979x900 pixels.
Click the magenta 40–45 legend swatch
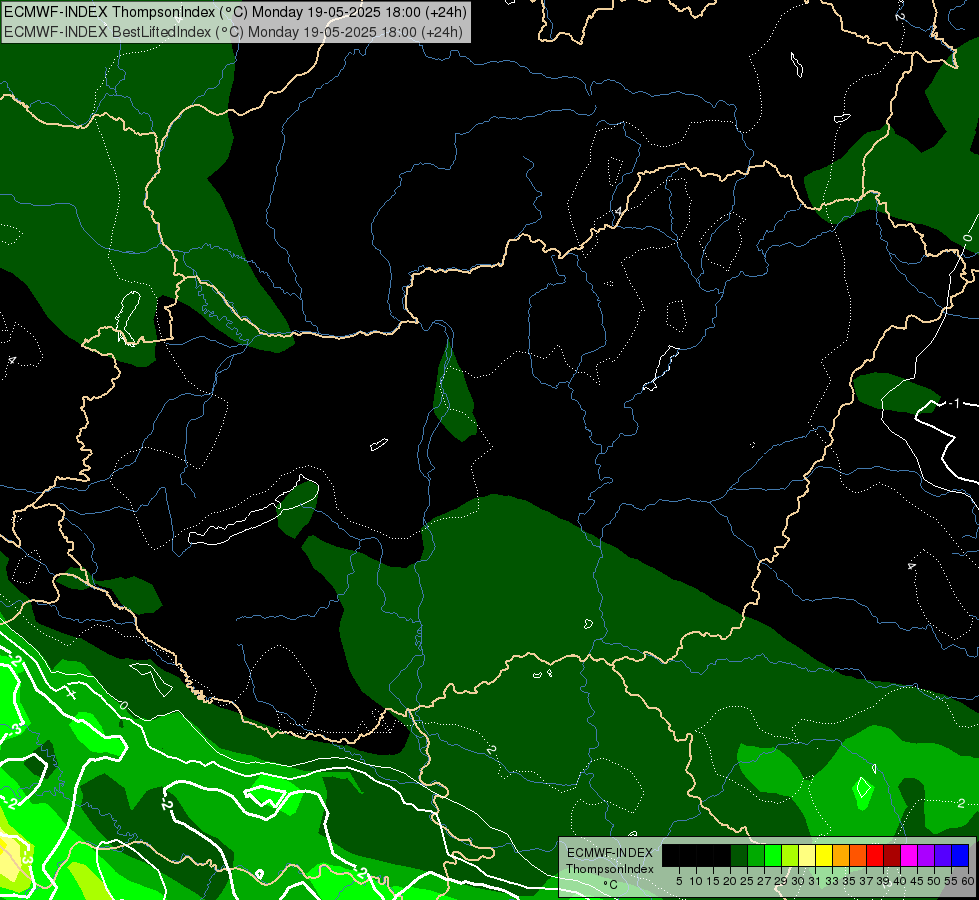coord(909,855)
